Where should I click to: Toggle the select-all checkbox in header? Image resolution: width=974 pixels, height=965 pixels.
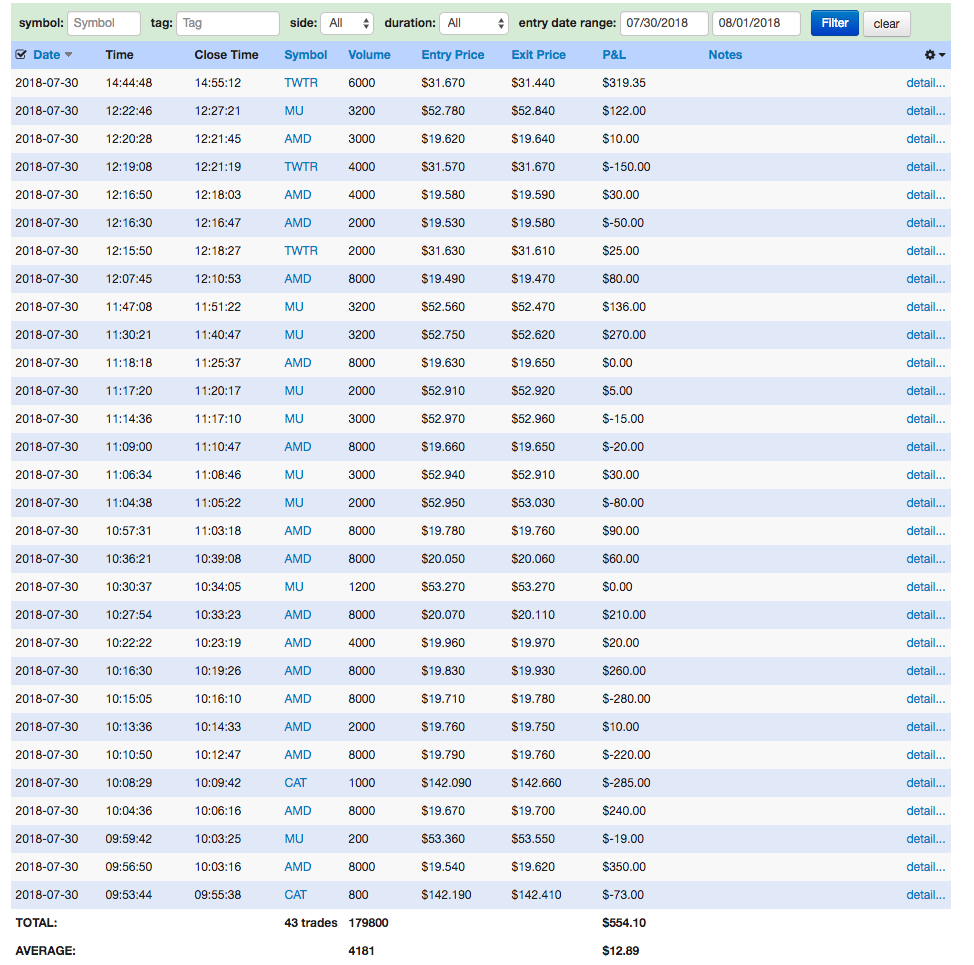pyautogui.click(x=21, y=55)
